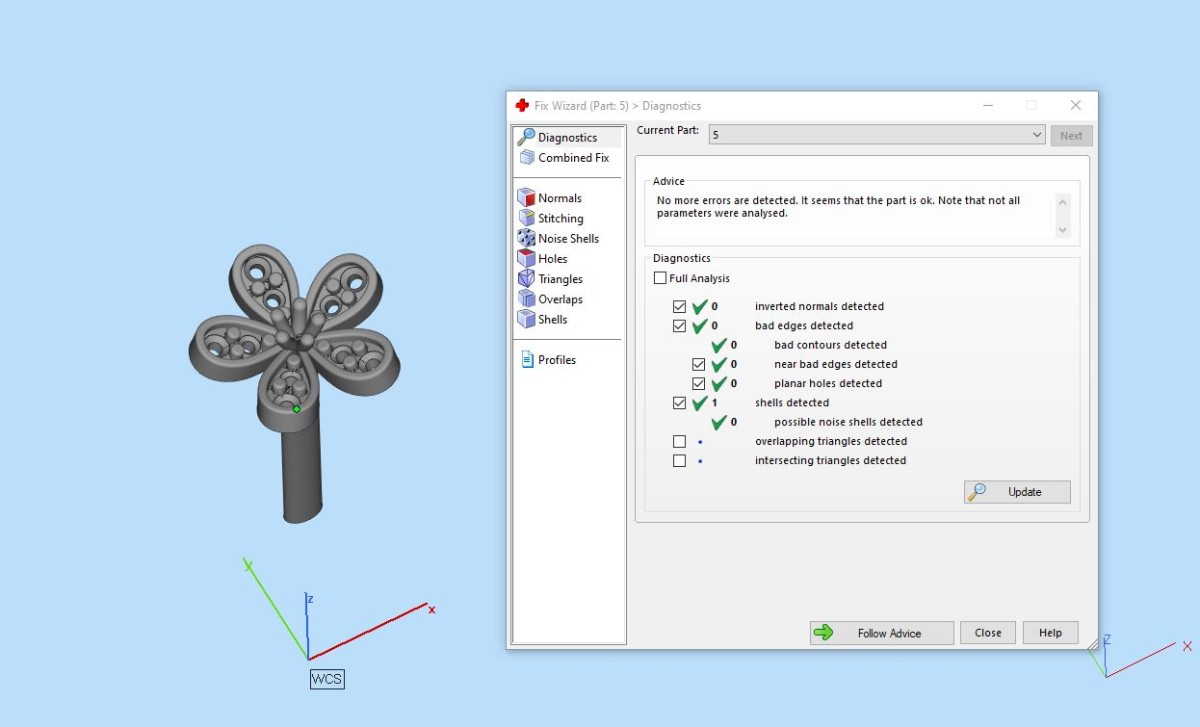Open the Profiles page in sidebar
This screenshot has width=1200, height=727.
click(x=556, y=360)
